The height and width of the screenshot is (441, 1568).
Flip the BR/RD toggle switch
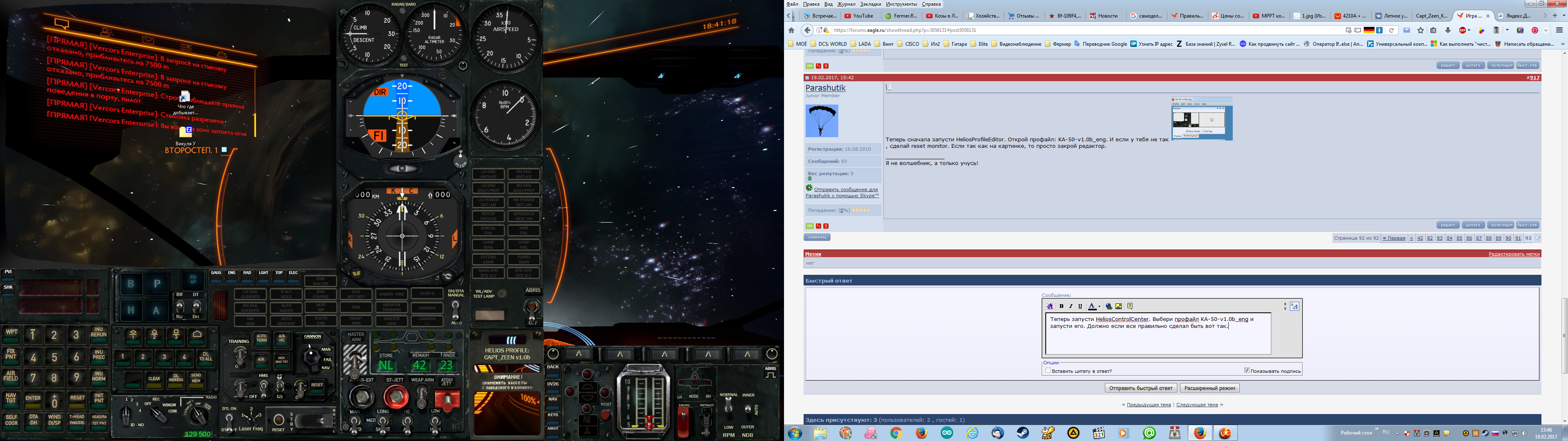[180, 307]
